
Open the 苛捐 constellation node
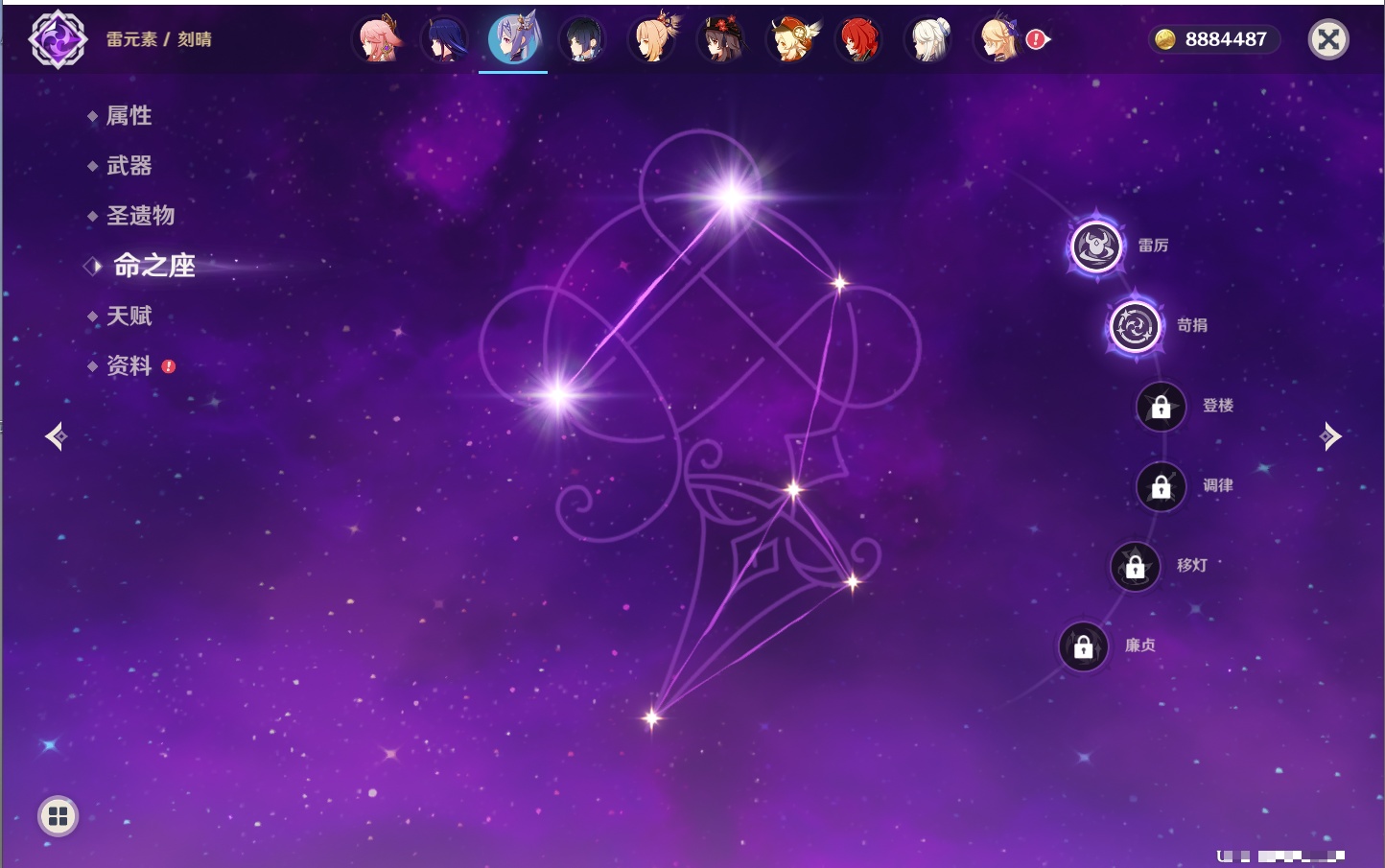(x=1135, y=326)
